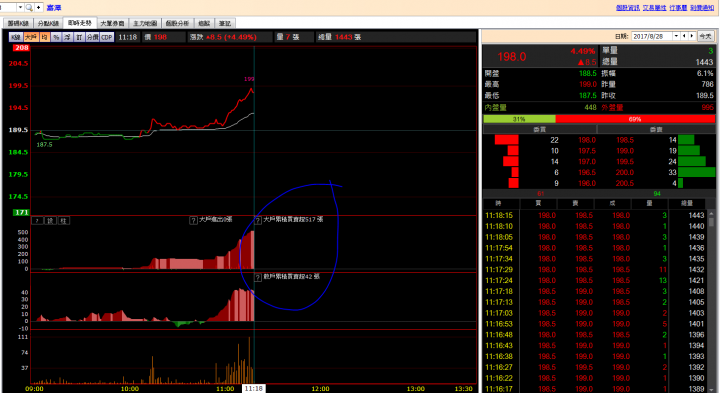This screenshot has height=393, width=720.
Task: Select the tick row at 11:16:53
Action: click(x=595, y=324)
